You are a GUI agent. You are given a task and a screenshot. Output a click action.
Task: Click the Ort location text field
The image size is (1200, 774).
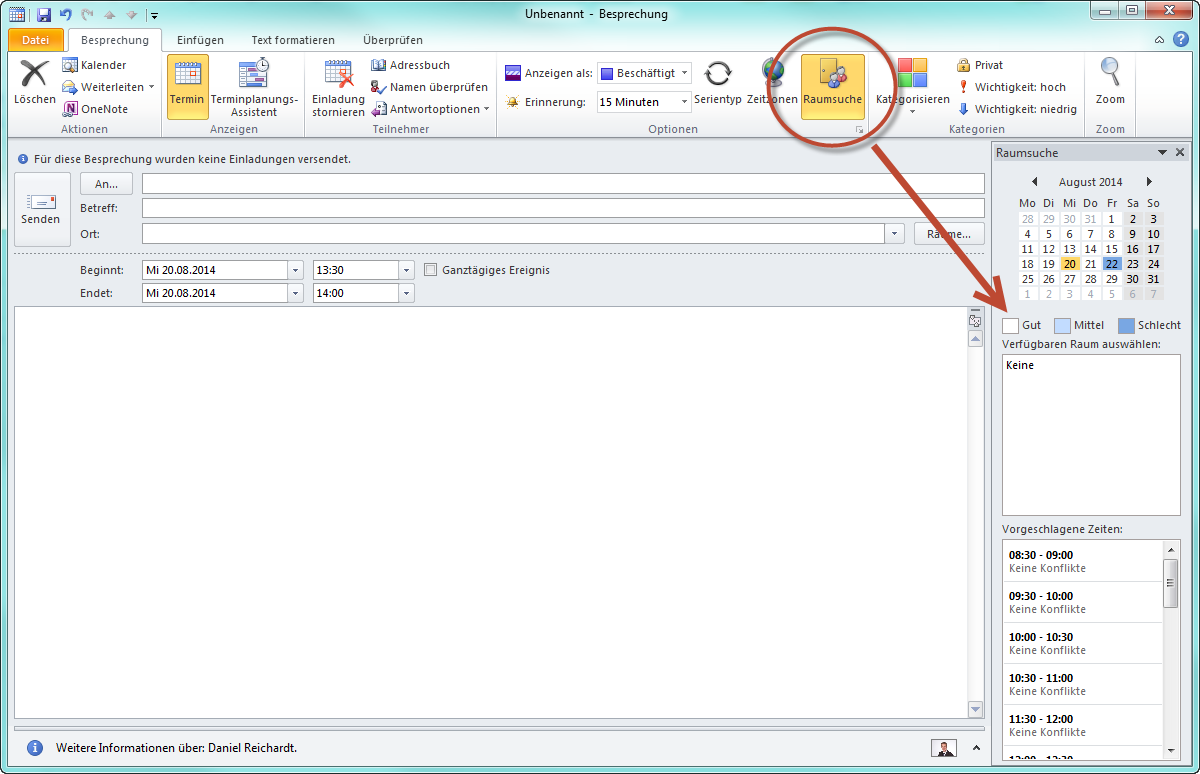[x=514, y=234]
